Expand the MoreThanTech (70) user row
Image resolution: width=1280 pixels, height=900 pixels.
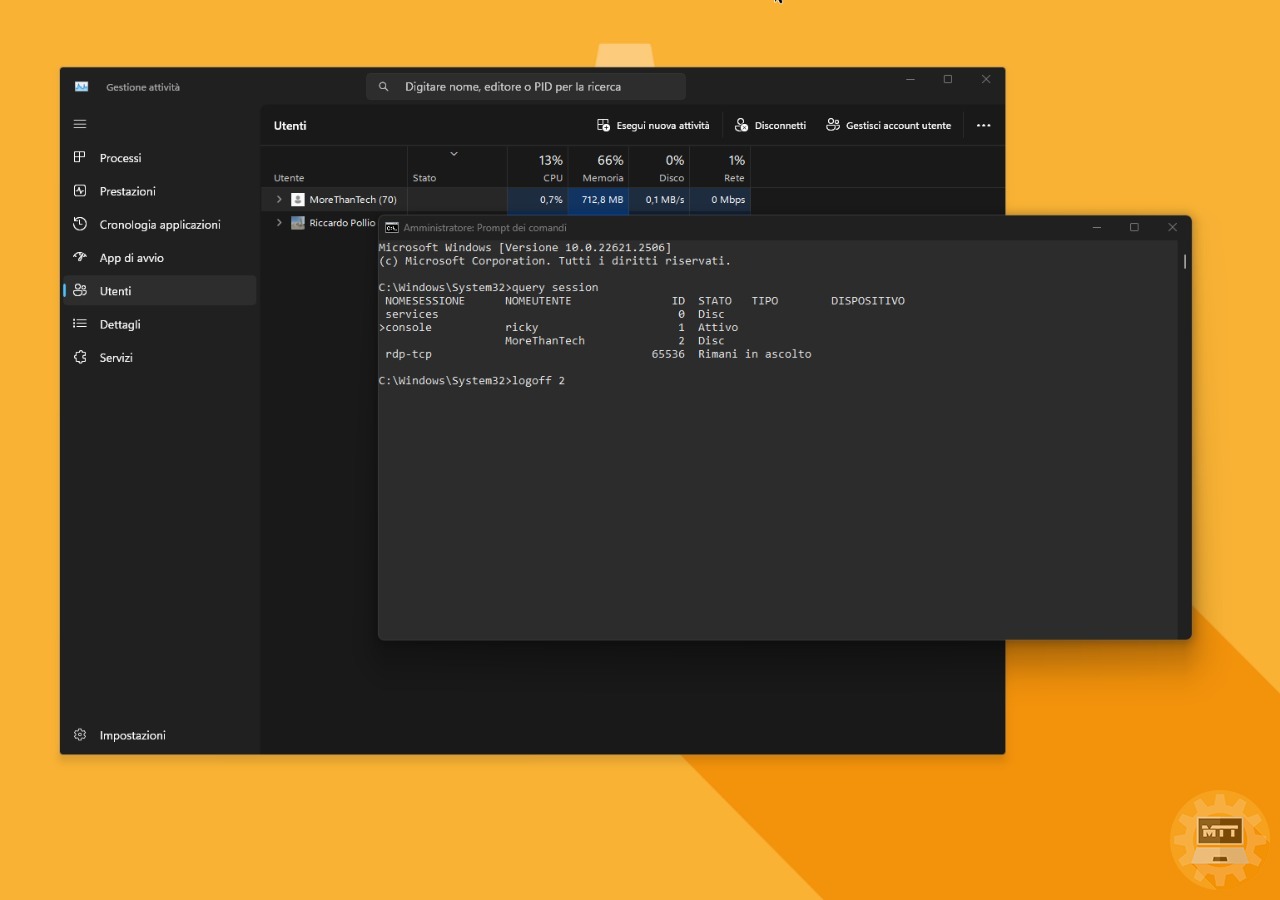tap(278, 199)
